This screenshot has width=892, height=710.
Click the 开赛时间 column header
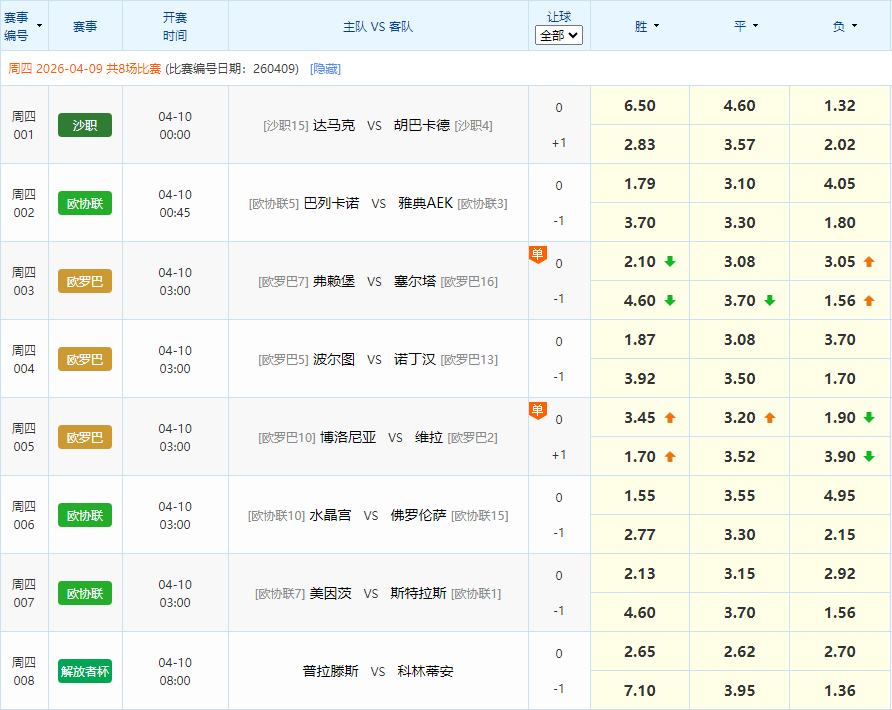coord(175,26)
